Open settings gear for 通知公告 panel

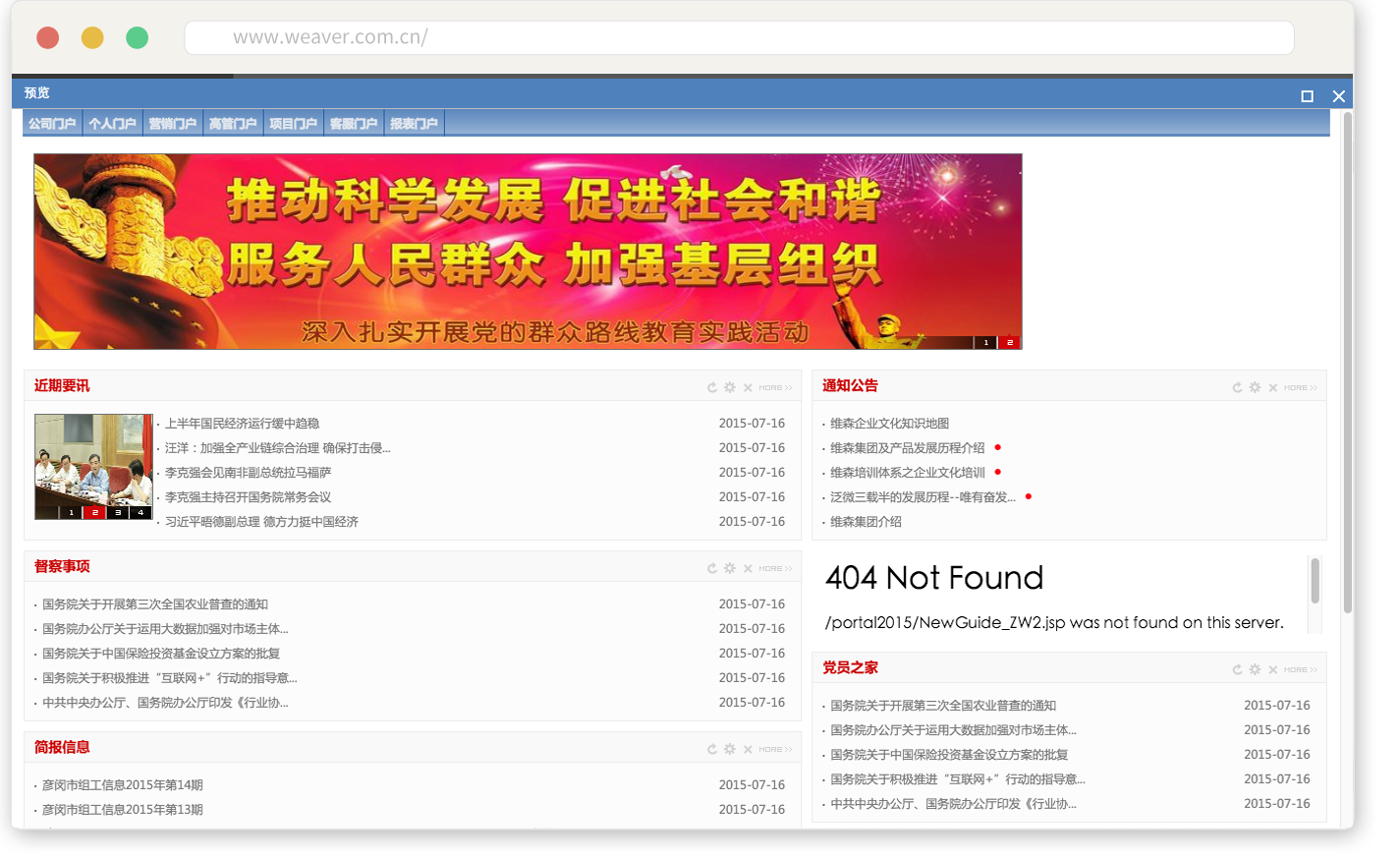tap(1255, 388)
